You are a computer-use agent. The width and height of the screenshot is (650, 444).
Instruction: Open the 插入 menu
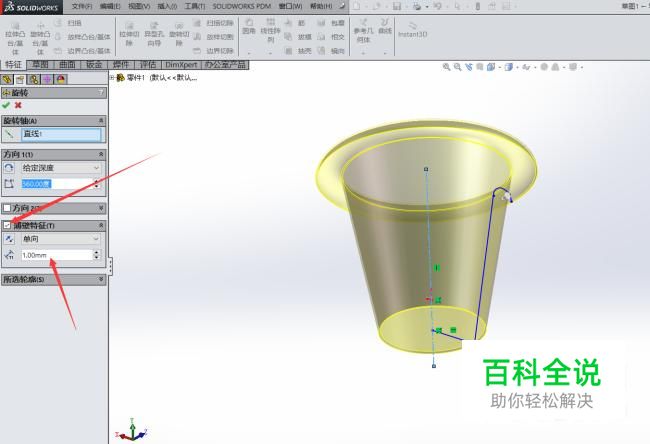coord(167,6)
